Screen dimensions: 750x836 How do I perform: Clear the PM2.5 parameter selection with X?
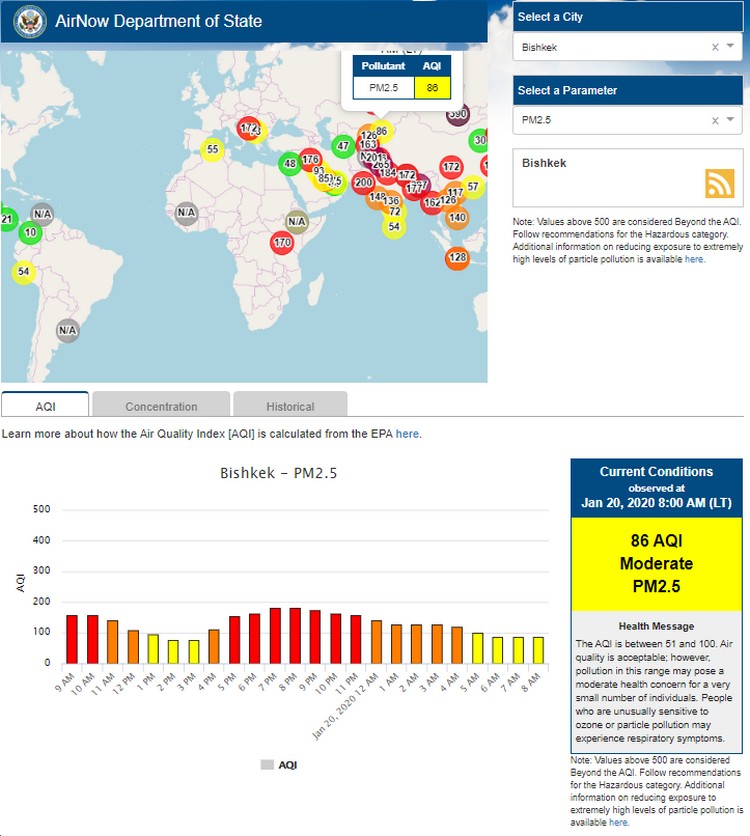point(715,120)
